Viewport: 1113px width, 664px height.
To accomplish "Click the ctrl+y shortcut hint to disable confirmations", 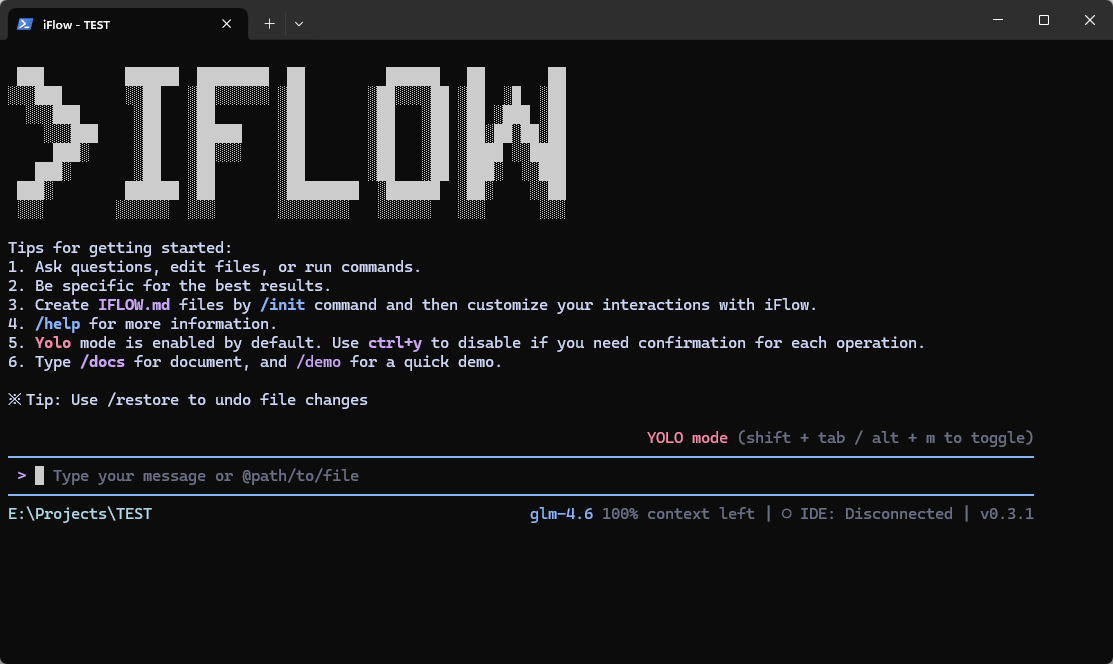I will click(x=394, y=342).
